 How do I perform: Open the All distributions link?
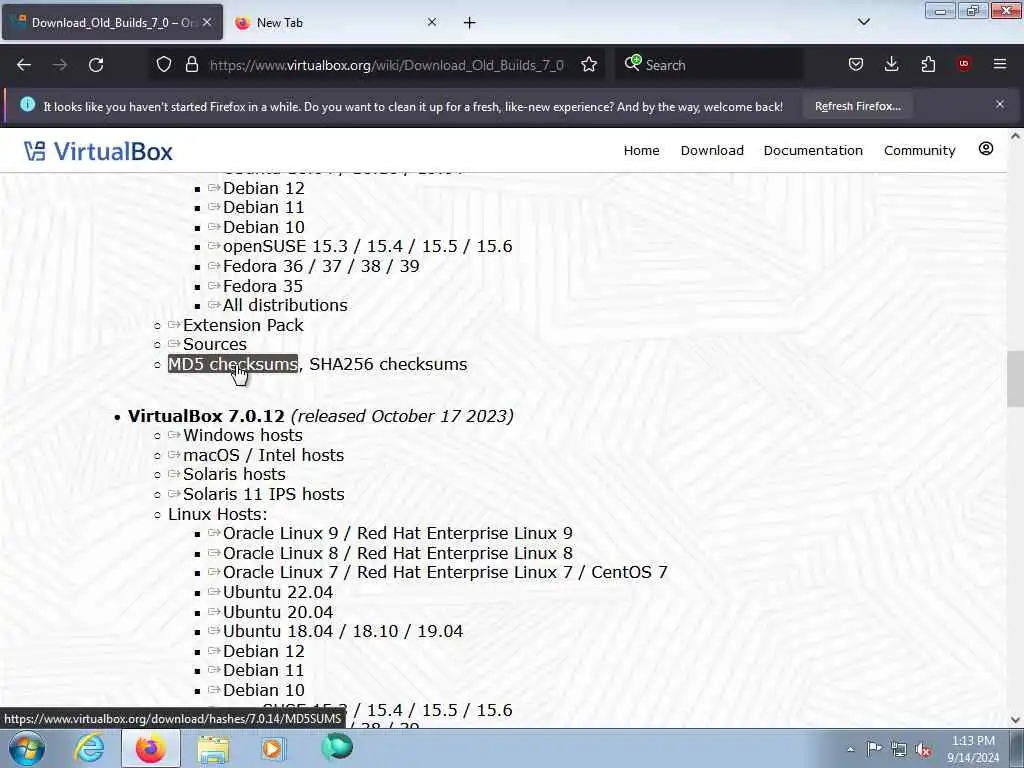click(285, 306)
